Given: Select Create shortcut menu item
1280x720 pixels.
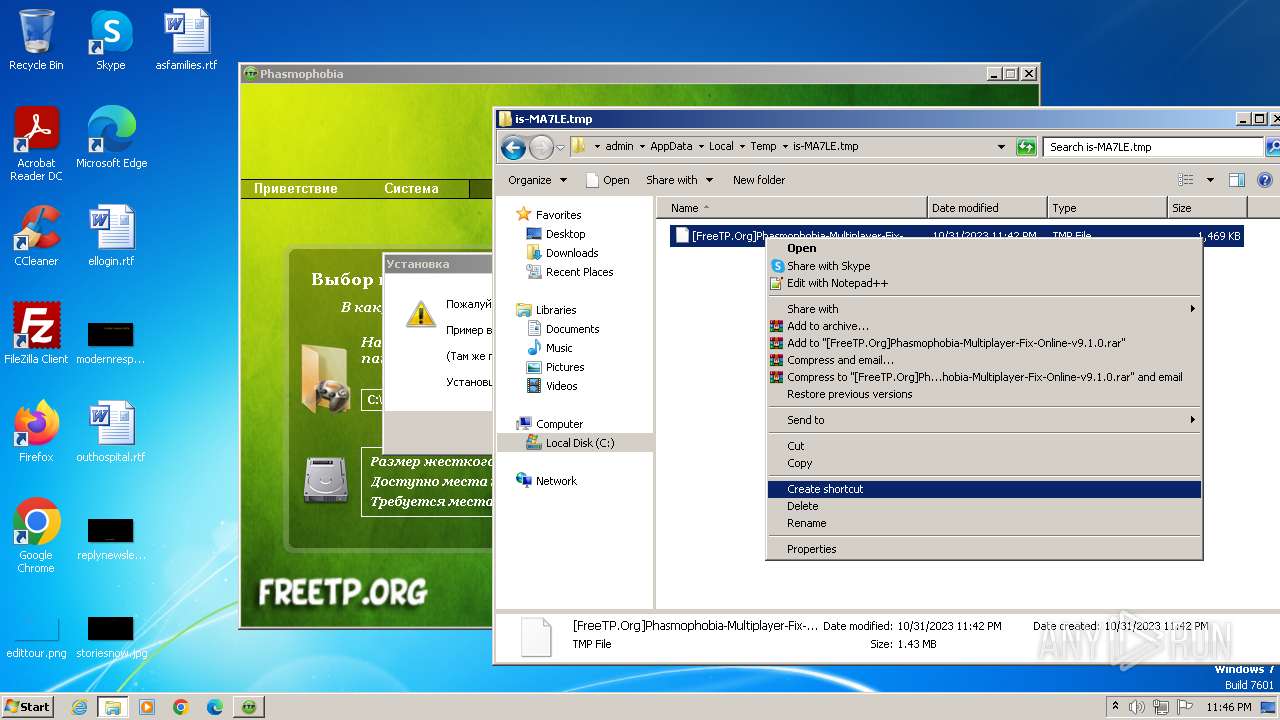Looking at the screenshot, I should pos(984,489).
